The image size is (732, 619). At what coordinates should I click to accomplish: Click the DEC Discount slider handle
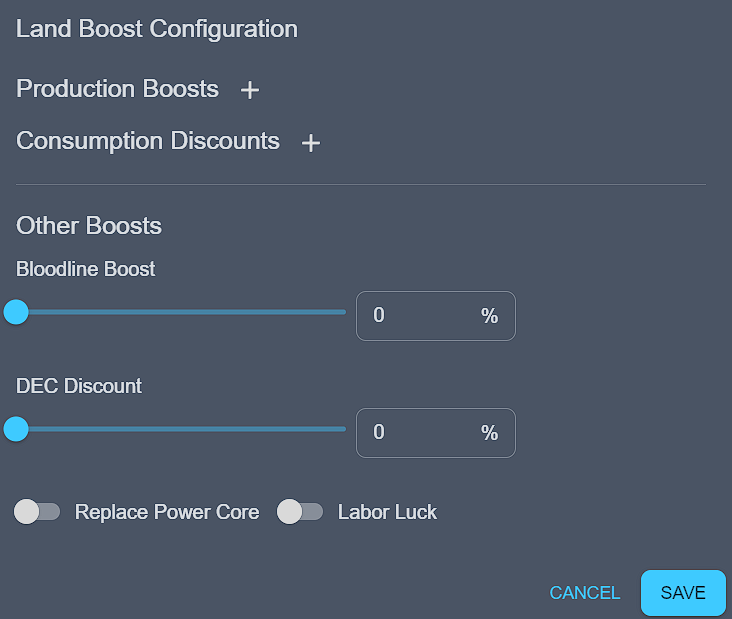tap(16, 429)
